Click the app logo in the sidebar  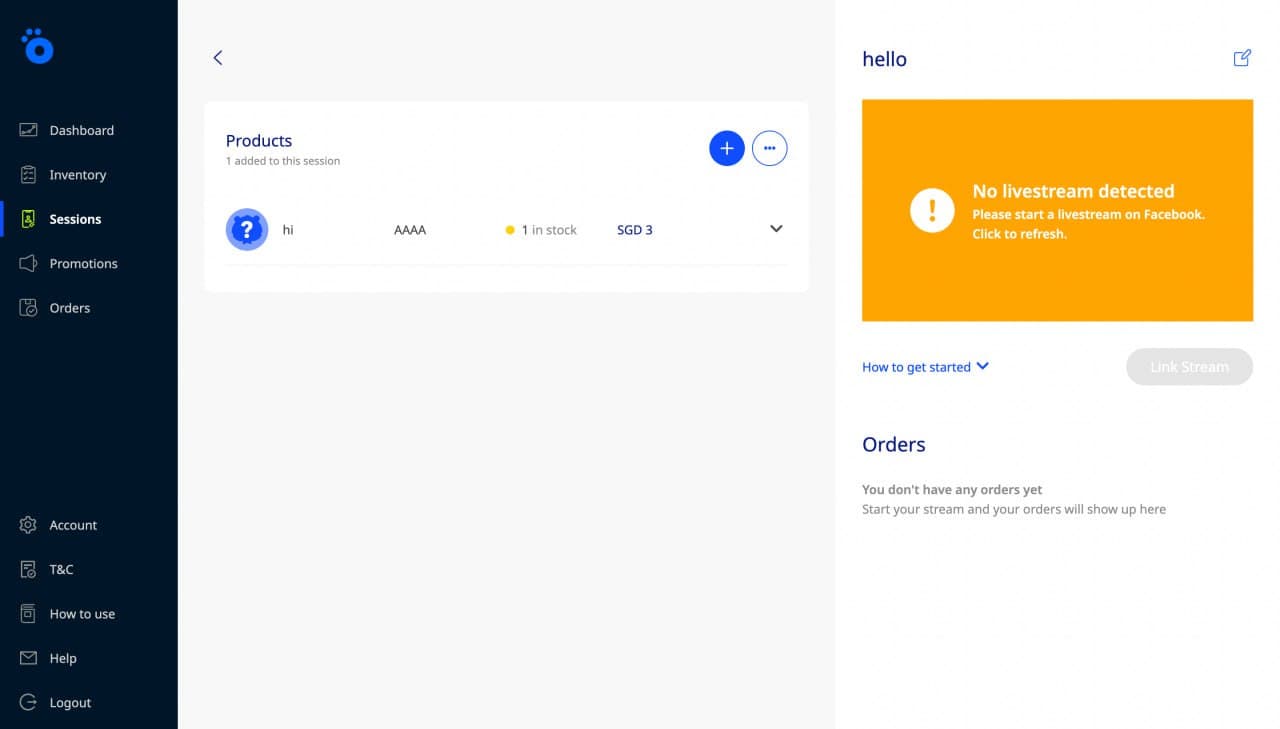37,46
